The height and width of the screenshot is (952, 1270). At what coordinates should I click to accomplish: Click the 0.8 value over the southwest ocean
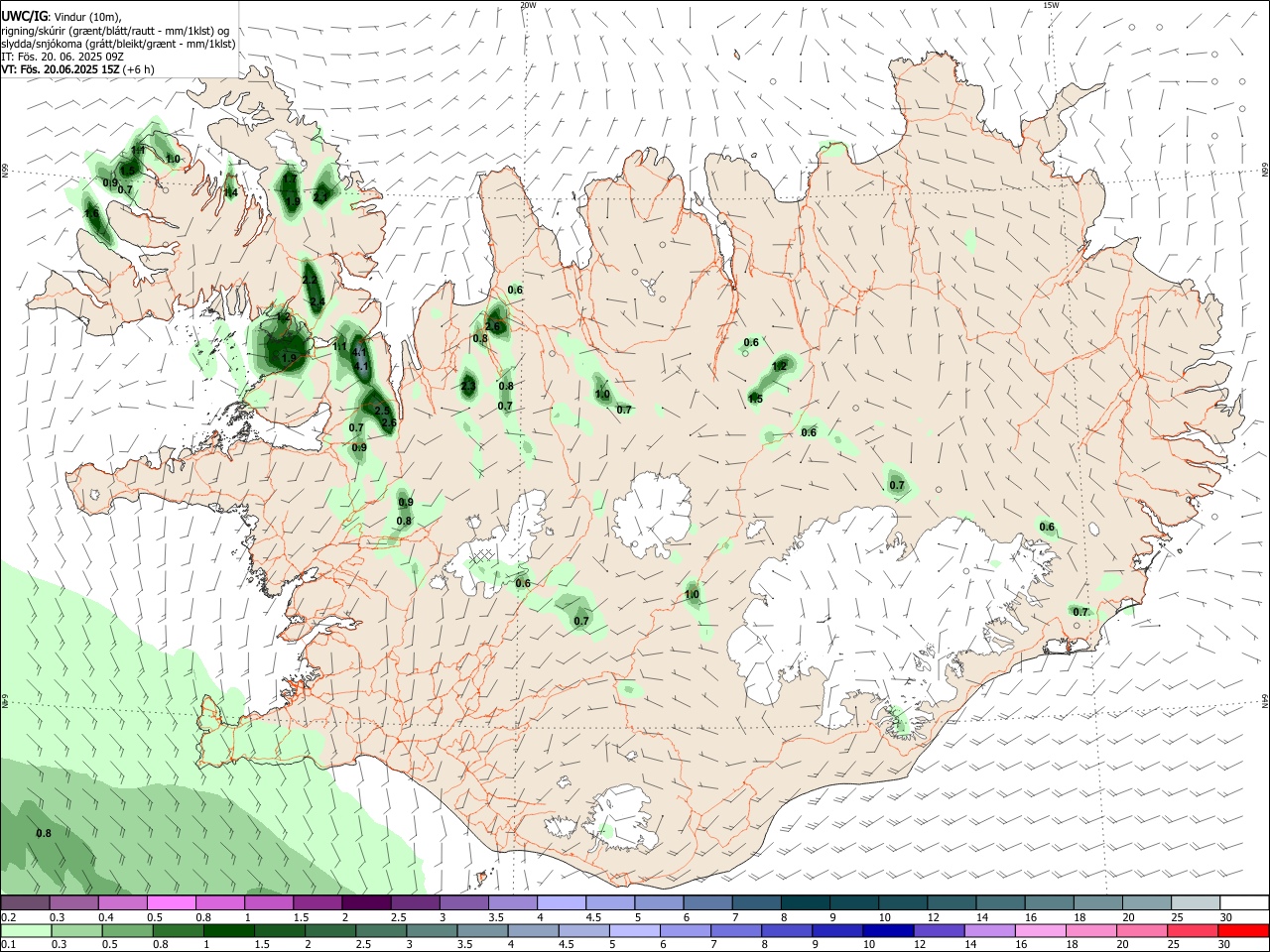pyautogui.click(x=44, y=833)
